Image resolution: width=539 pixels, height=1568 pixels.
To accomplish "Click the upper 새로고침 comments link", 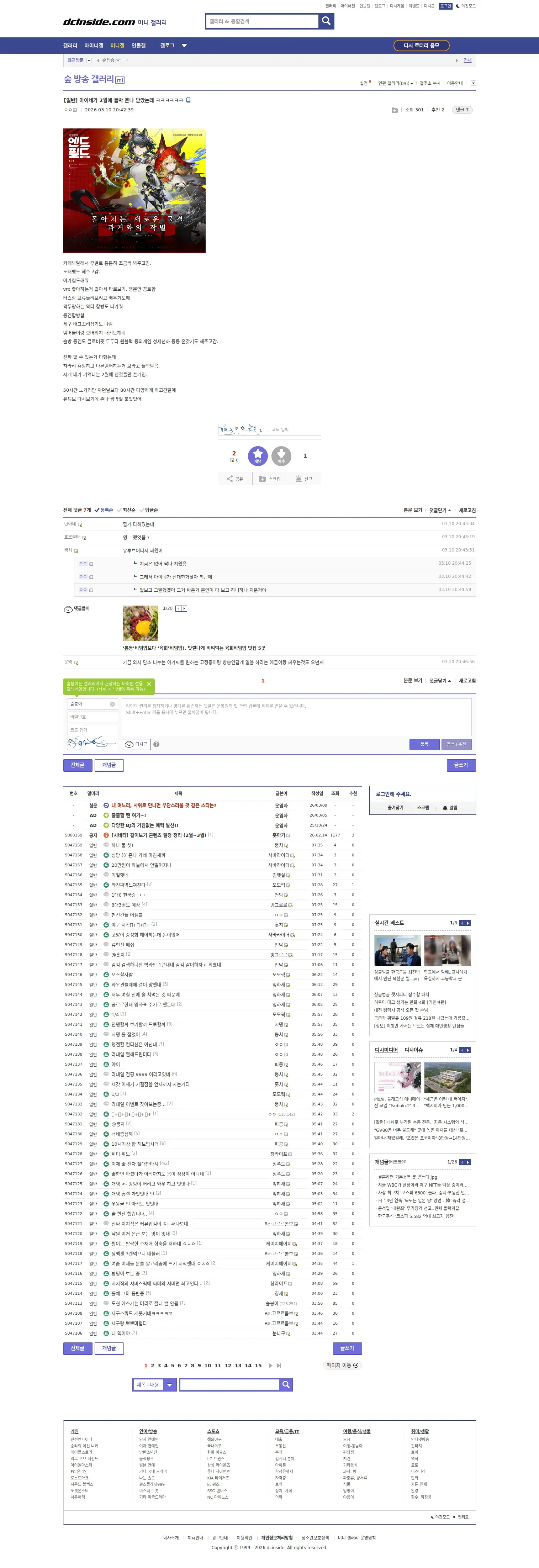I will point(467,510).
